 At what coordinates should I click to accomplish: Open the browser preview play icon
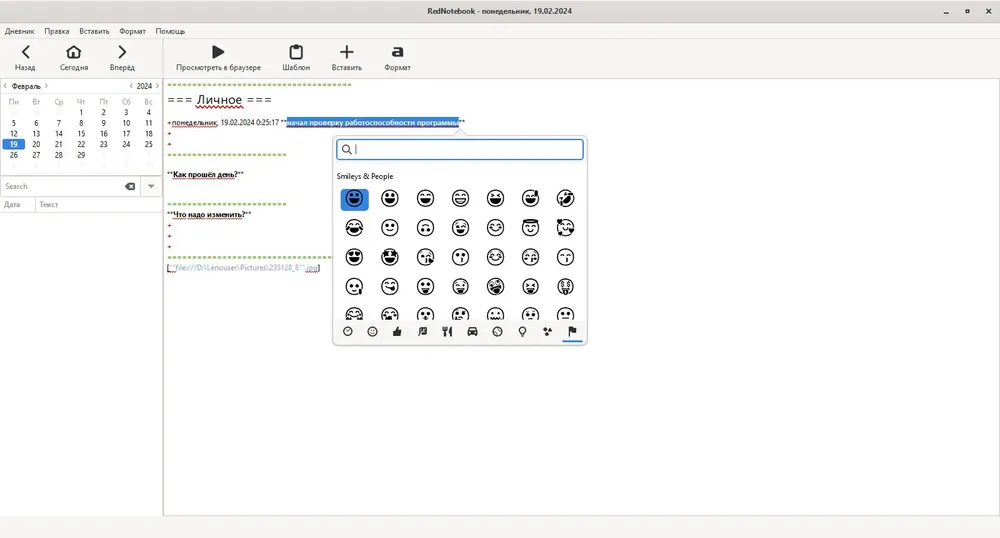(x=218, y=52)
